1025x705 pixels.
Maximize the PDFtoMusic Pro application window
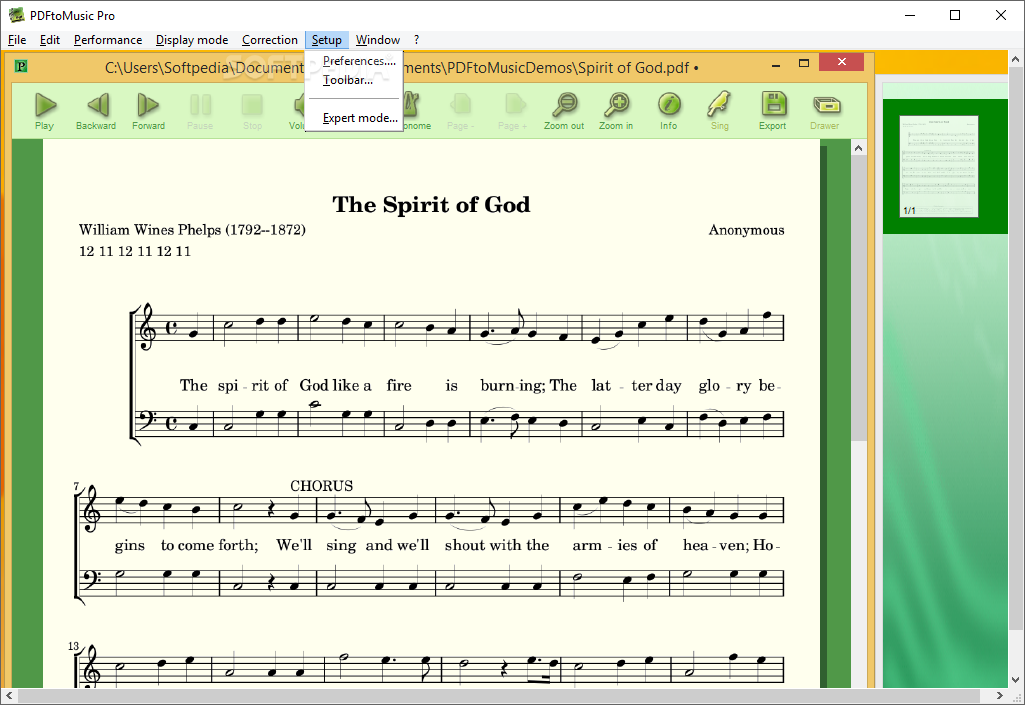pyautogui.click(x=955, y=15)
